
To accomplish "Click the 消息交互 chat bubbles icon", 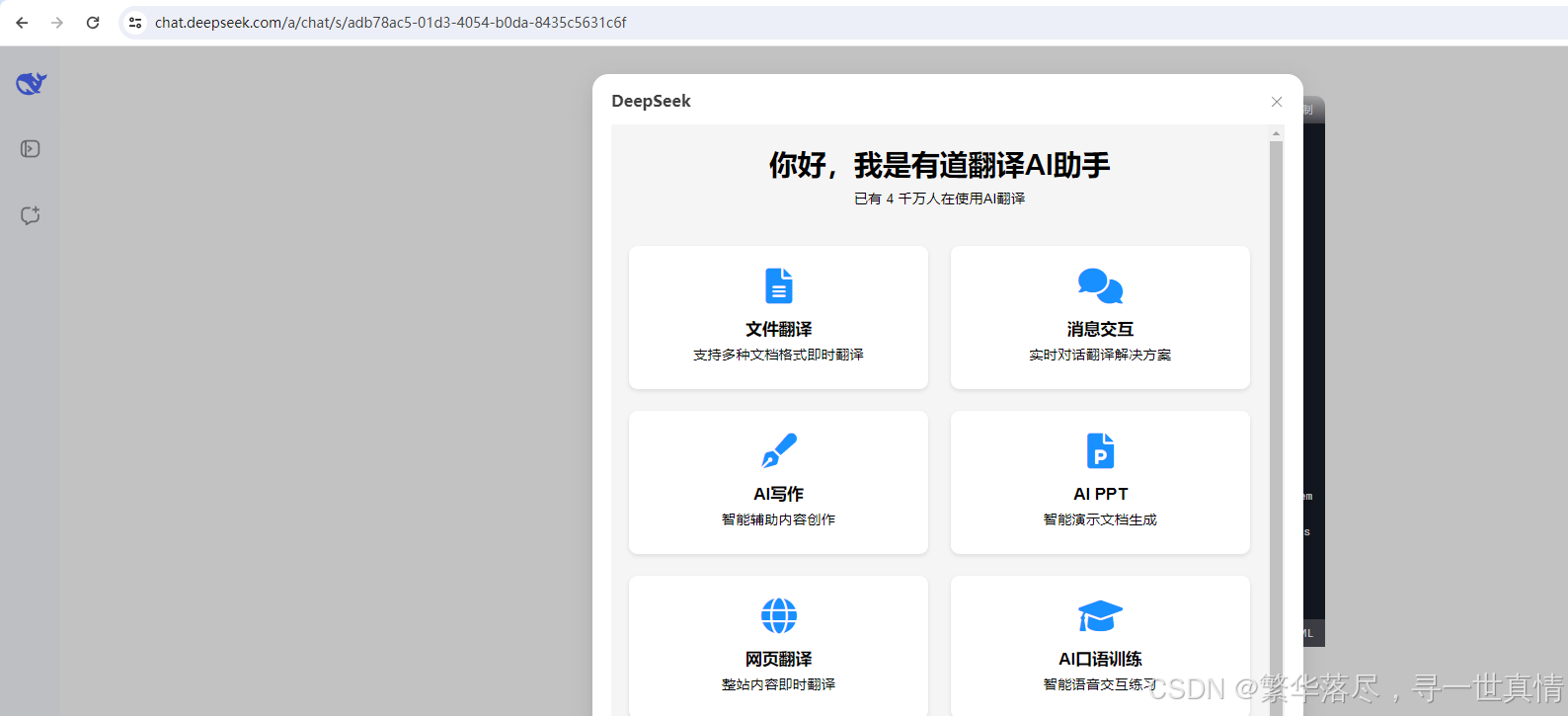I will coord(1100,285).
